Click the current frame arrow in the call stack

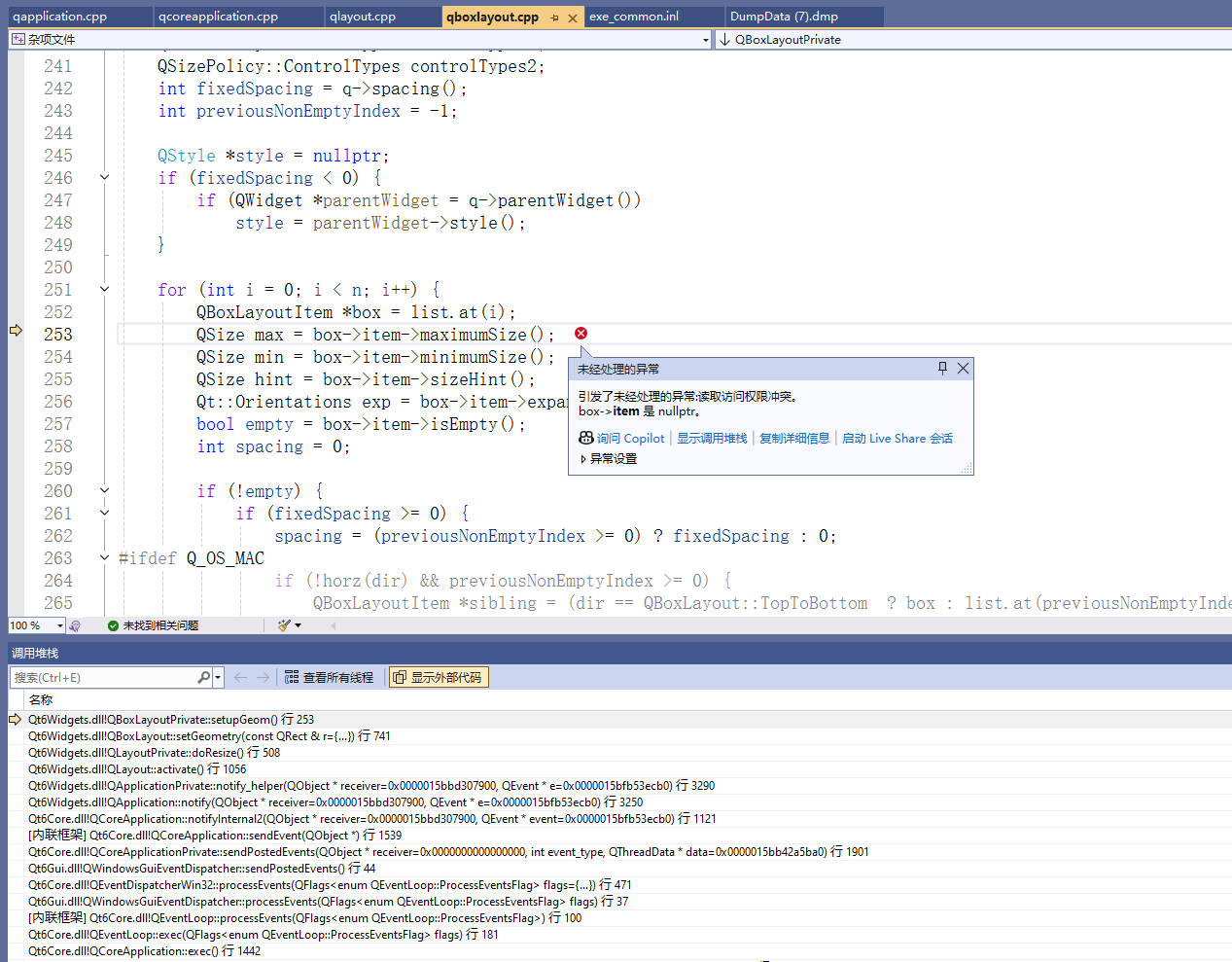coord(15,720)
